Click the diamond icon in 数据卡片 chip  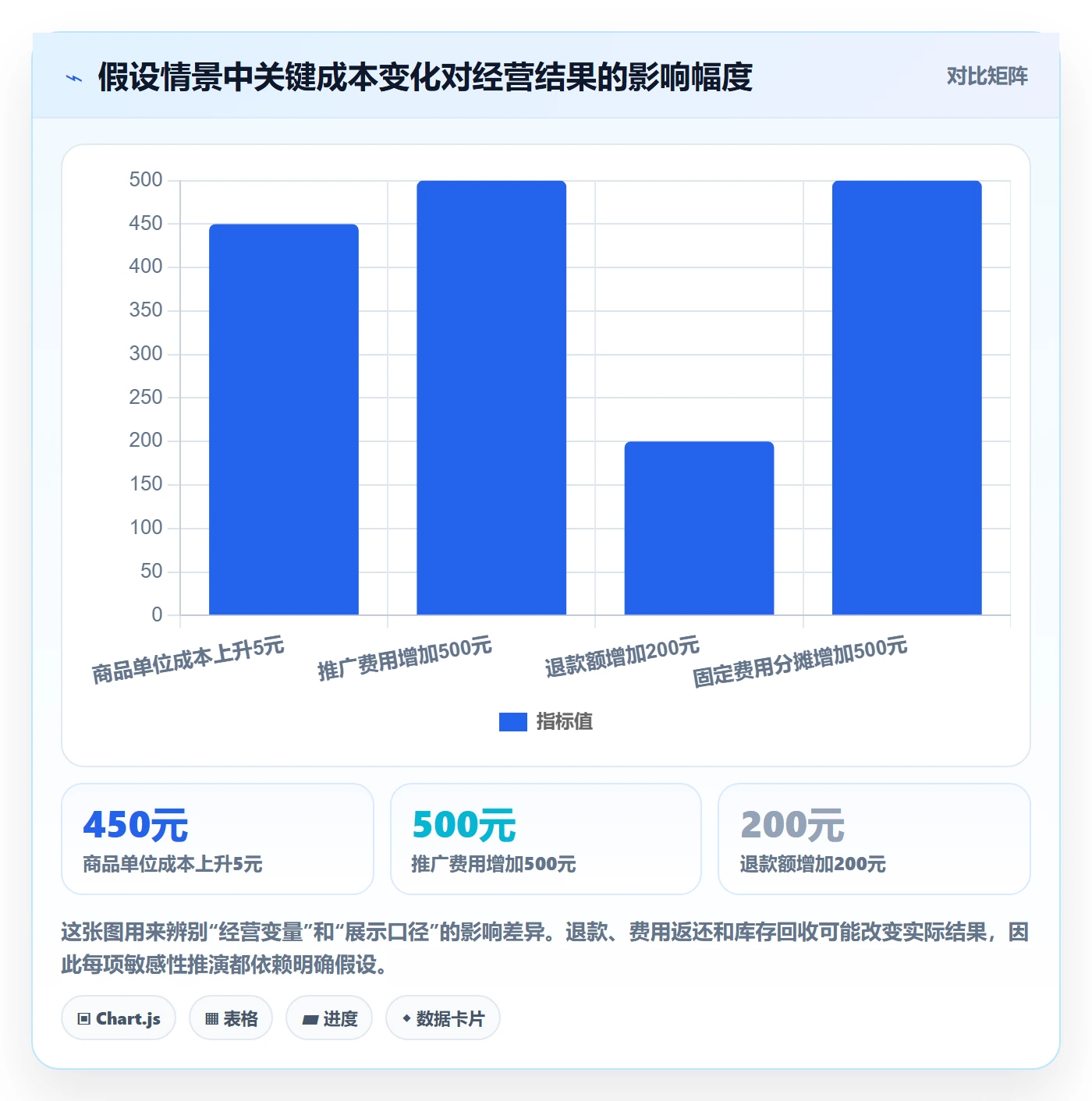(x=406, y=1018)
